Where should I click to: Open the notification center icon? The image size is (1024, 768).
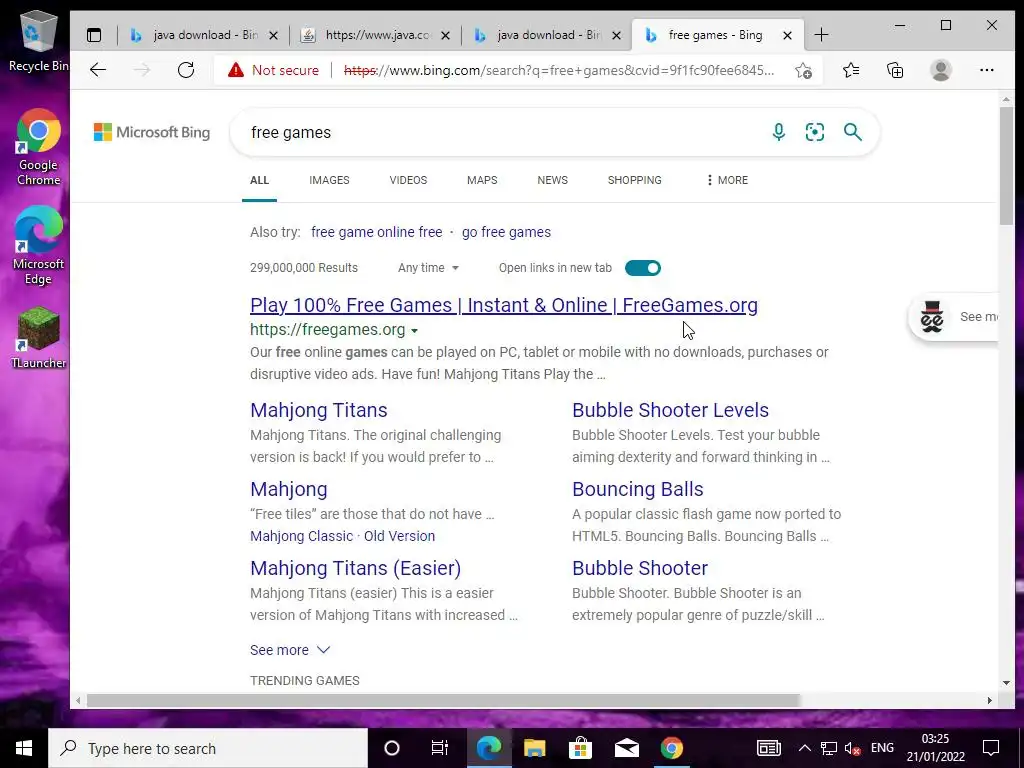991,748
